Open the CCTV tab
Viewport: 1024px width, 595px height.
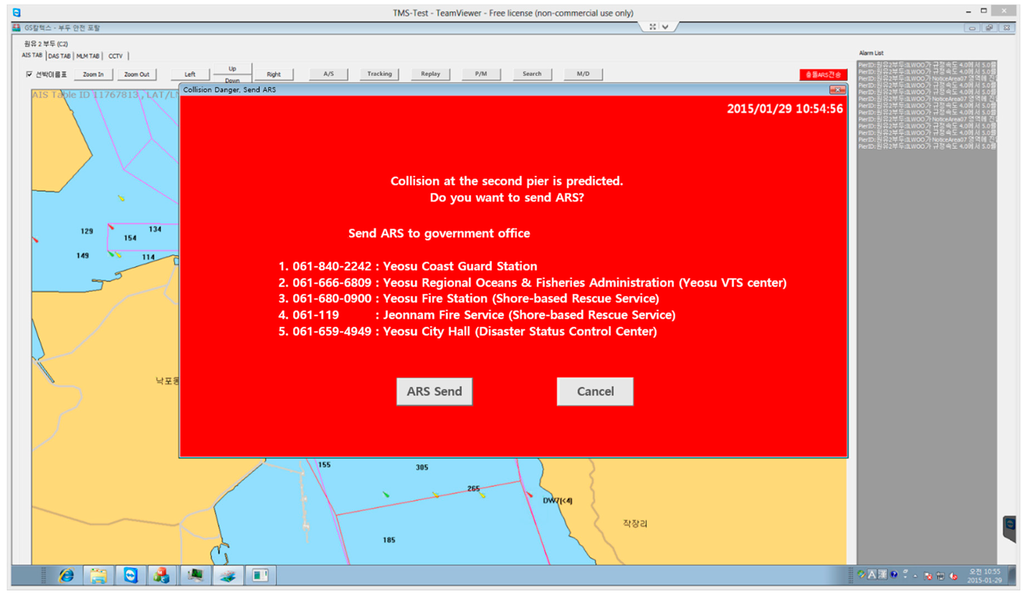click(115, 56)
